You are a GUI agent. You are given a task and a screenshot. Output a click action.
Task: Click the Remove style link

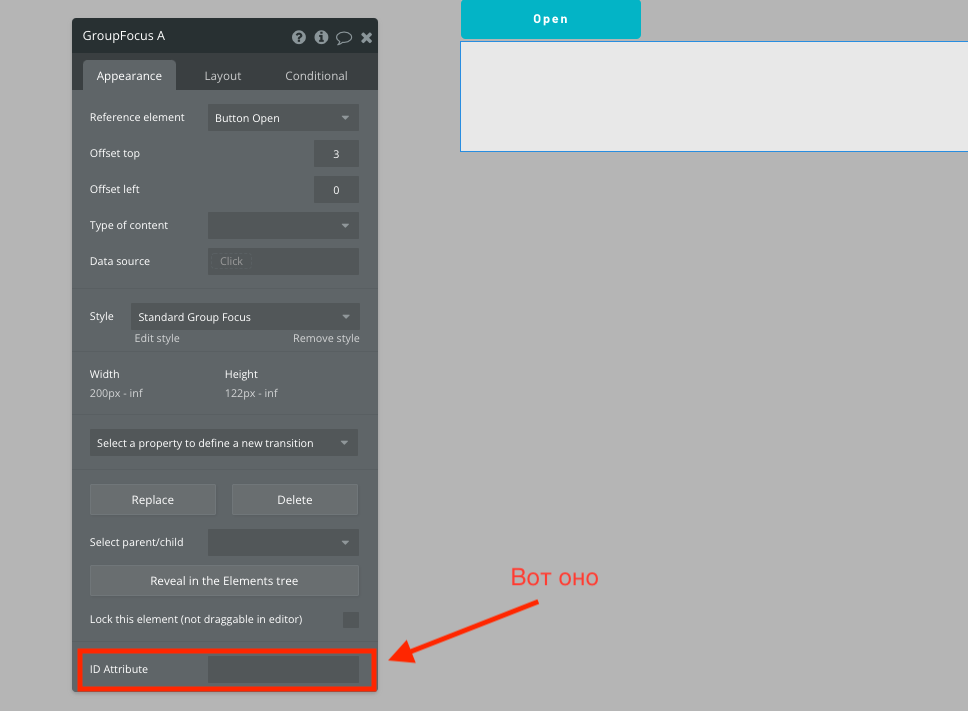coord(326,338)
